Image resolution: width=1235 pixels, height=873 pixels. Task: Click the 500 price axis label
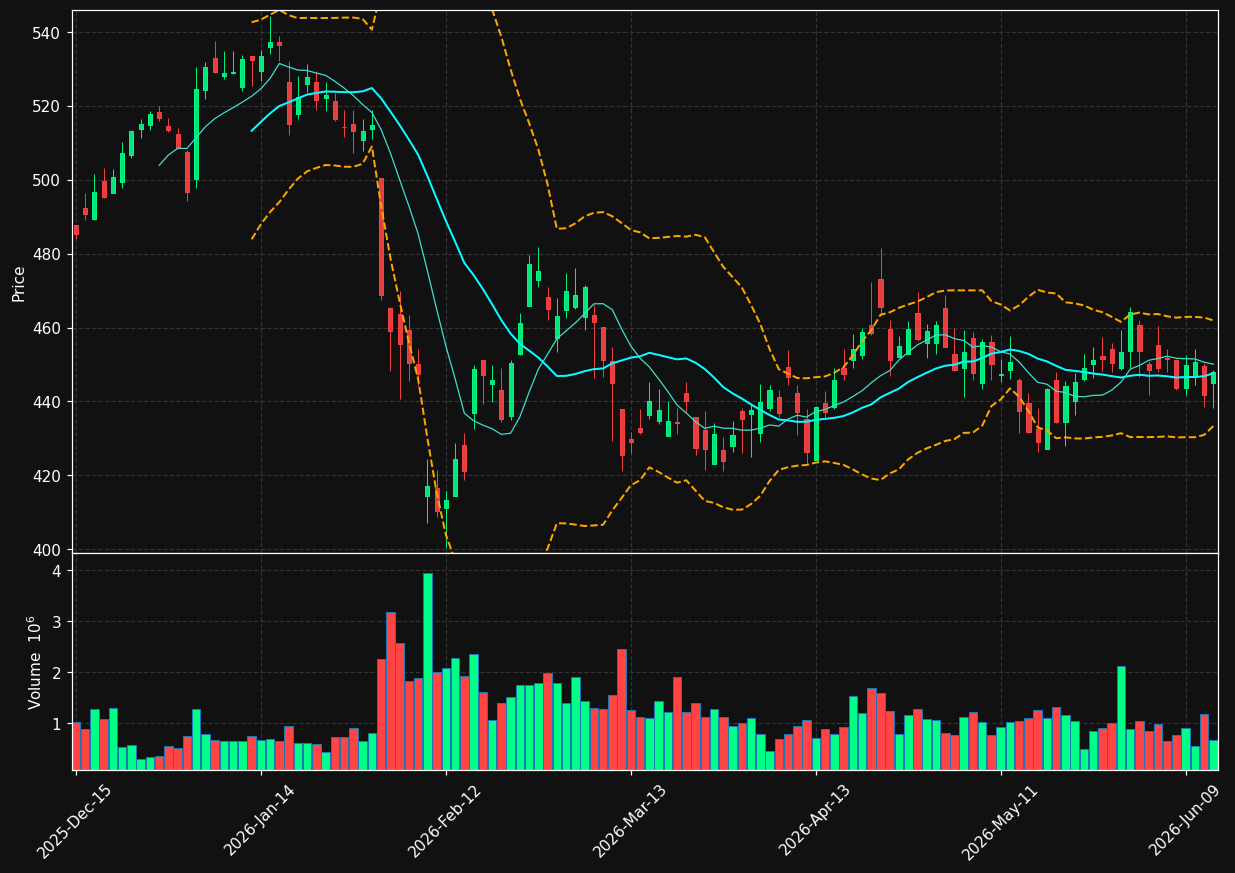click(x=48, y=181)
